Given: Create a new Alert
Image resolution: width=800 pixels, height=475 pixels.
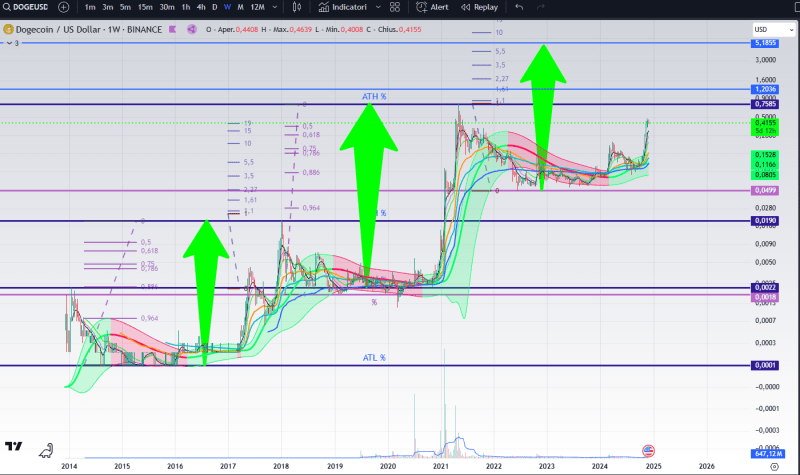Looking at the screenshot, I should pos(433,7).
